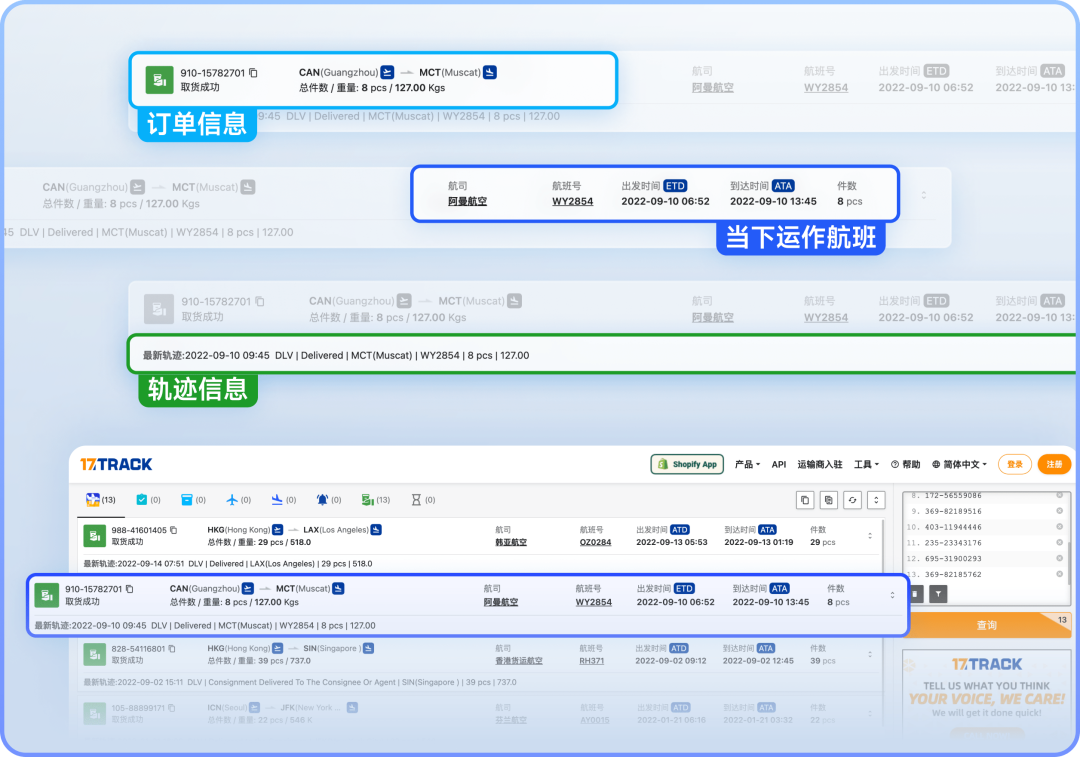The image size is (1080, 757).
Task: Click the arrival icon beside SIN(Singapore)
Action: click(368, 648)
